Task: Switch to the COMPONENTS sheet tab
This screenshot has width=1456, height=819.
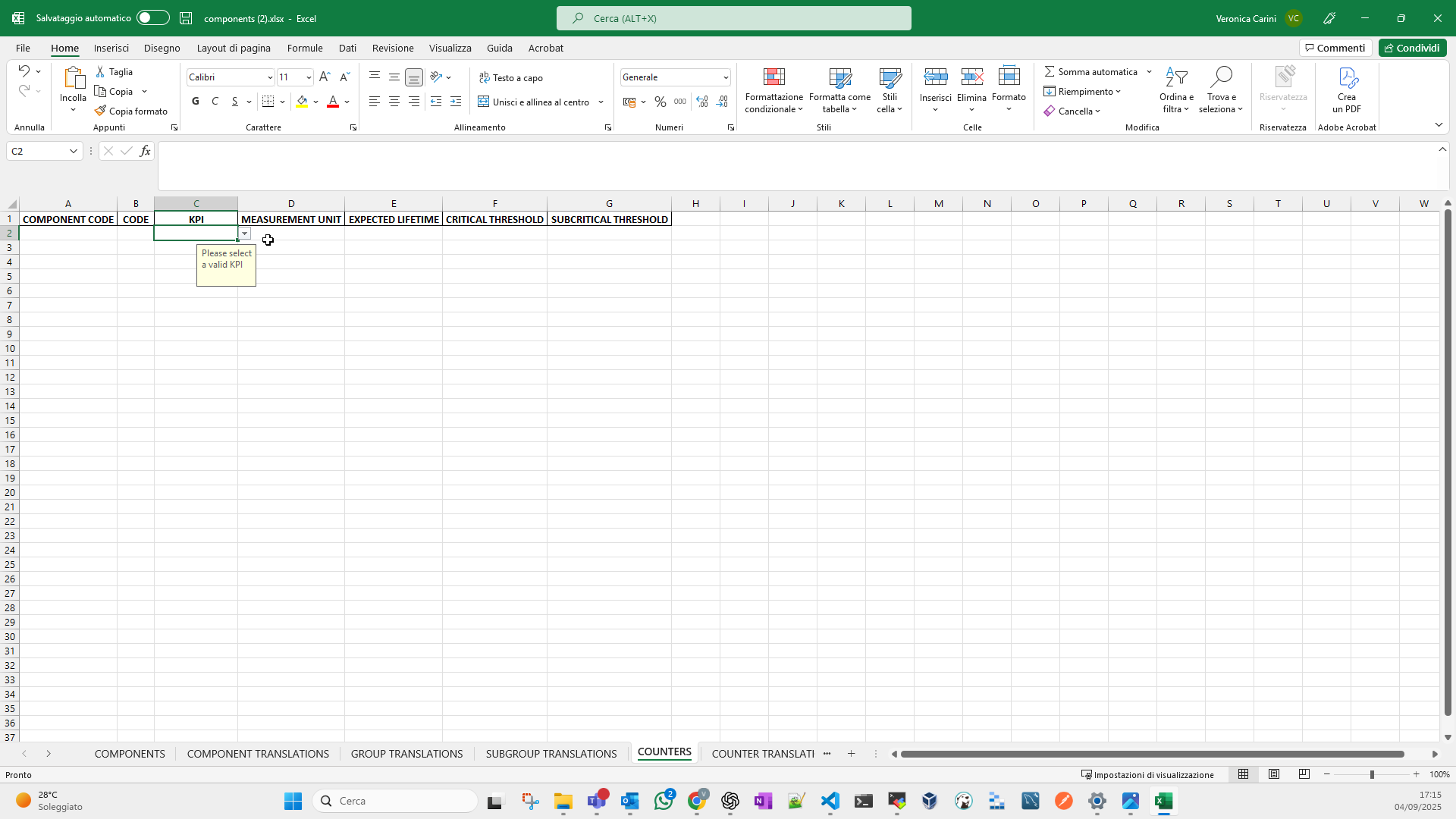Action: point(130,754)
